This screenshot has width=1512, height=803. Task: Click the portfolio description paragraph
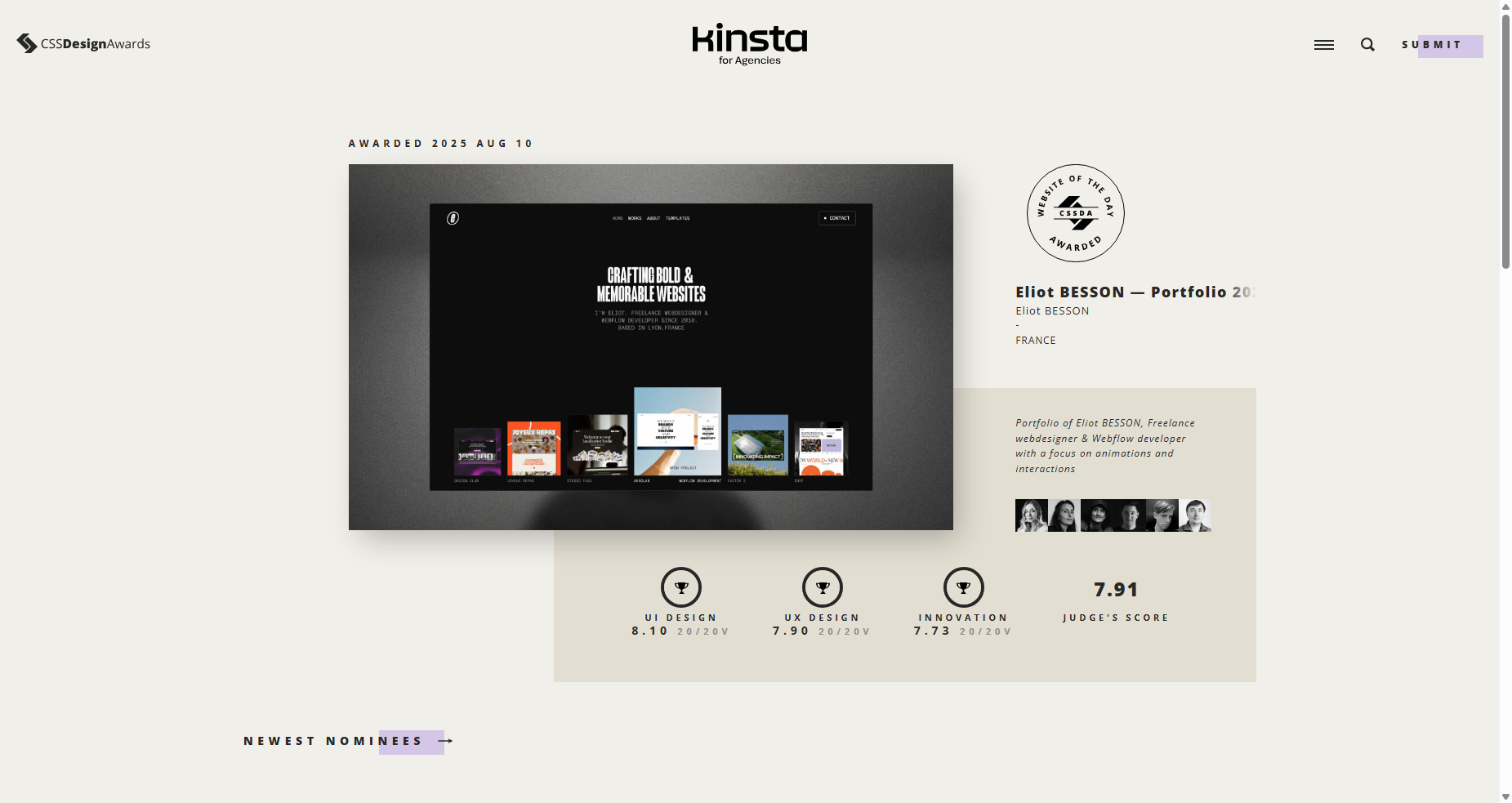1105,446
